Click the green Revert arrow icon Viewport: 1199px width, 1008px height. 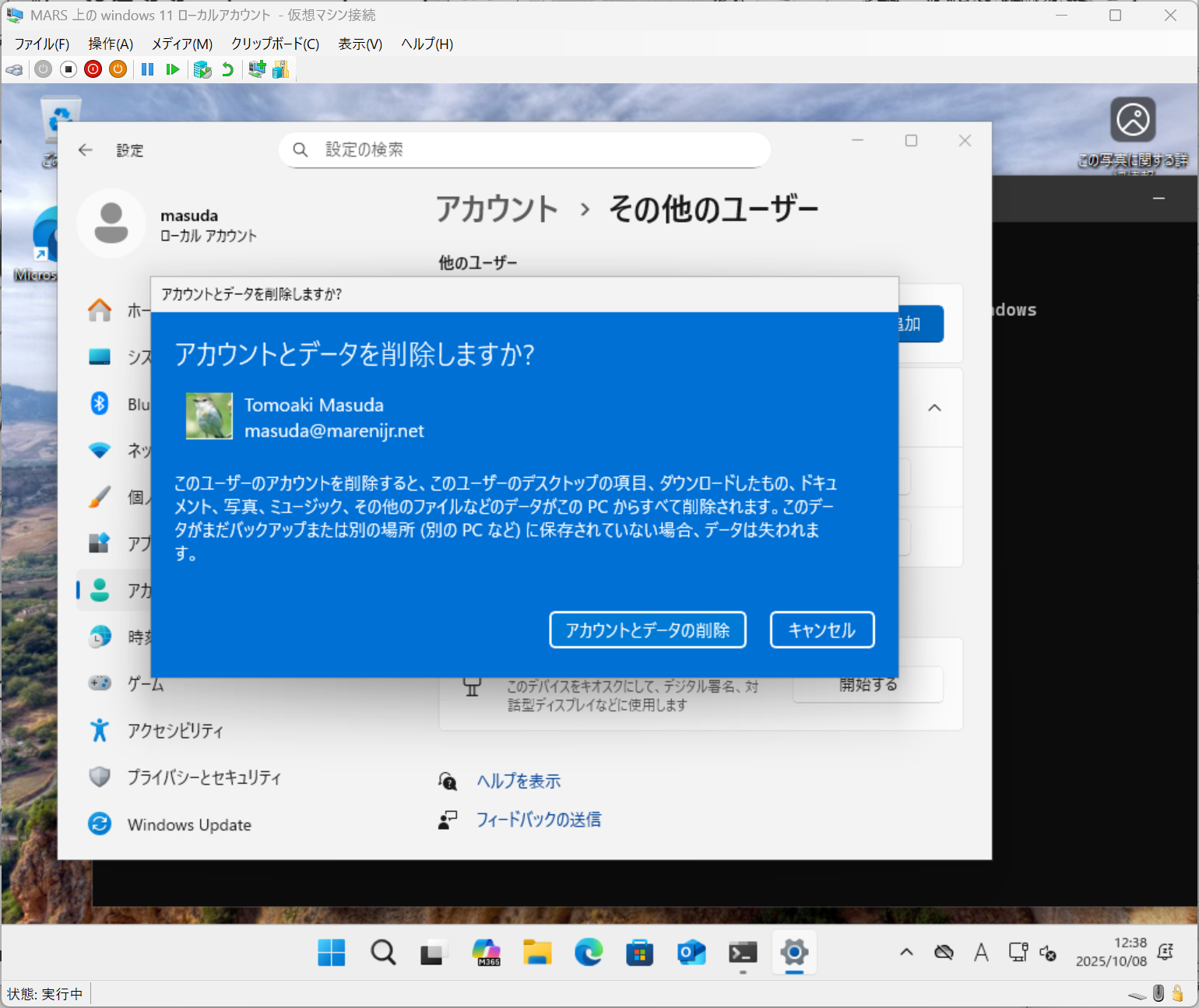(227, 69)
